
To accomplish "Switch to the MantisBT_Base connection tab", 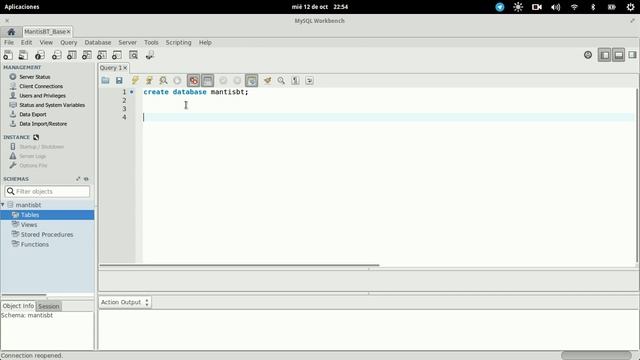I will (44, 31).
